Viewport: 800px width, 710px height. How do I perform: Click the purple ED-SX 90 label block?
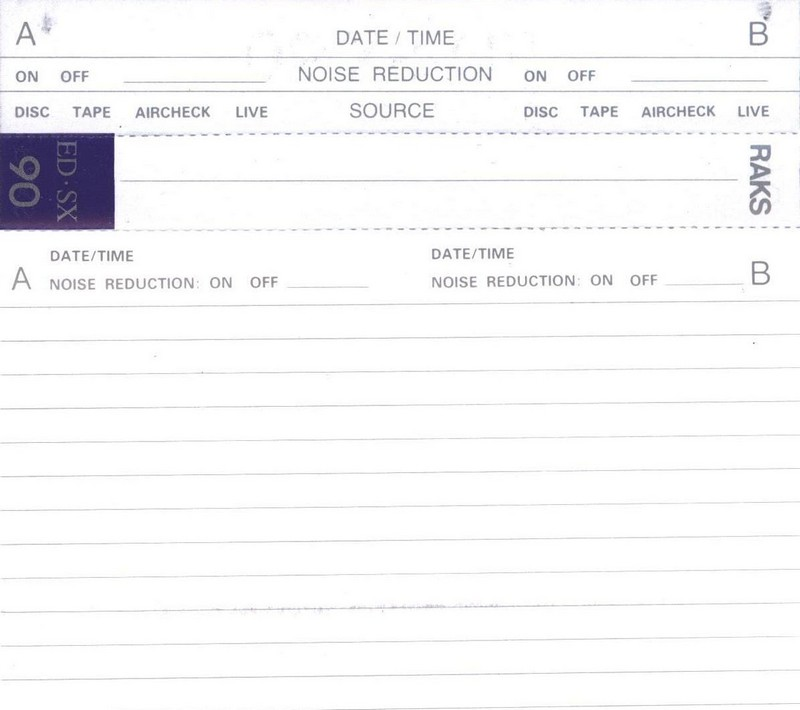[x=57, y=181]
